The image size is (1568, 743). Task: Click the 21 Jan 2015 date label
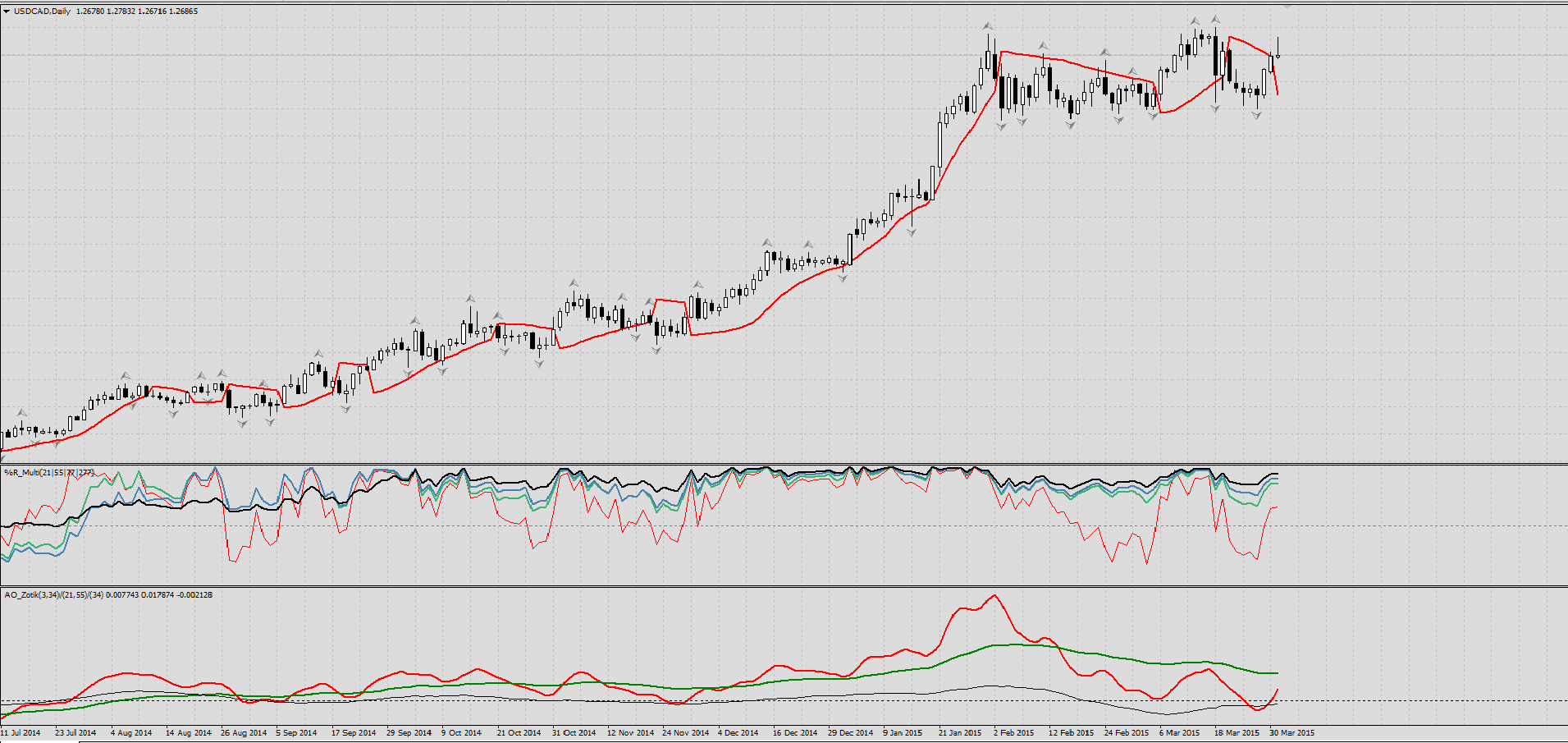tap(960, 733)
